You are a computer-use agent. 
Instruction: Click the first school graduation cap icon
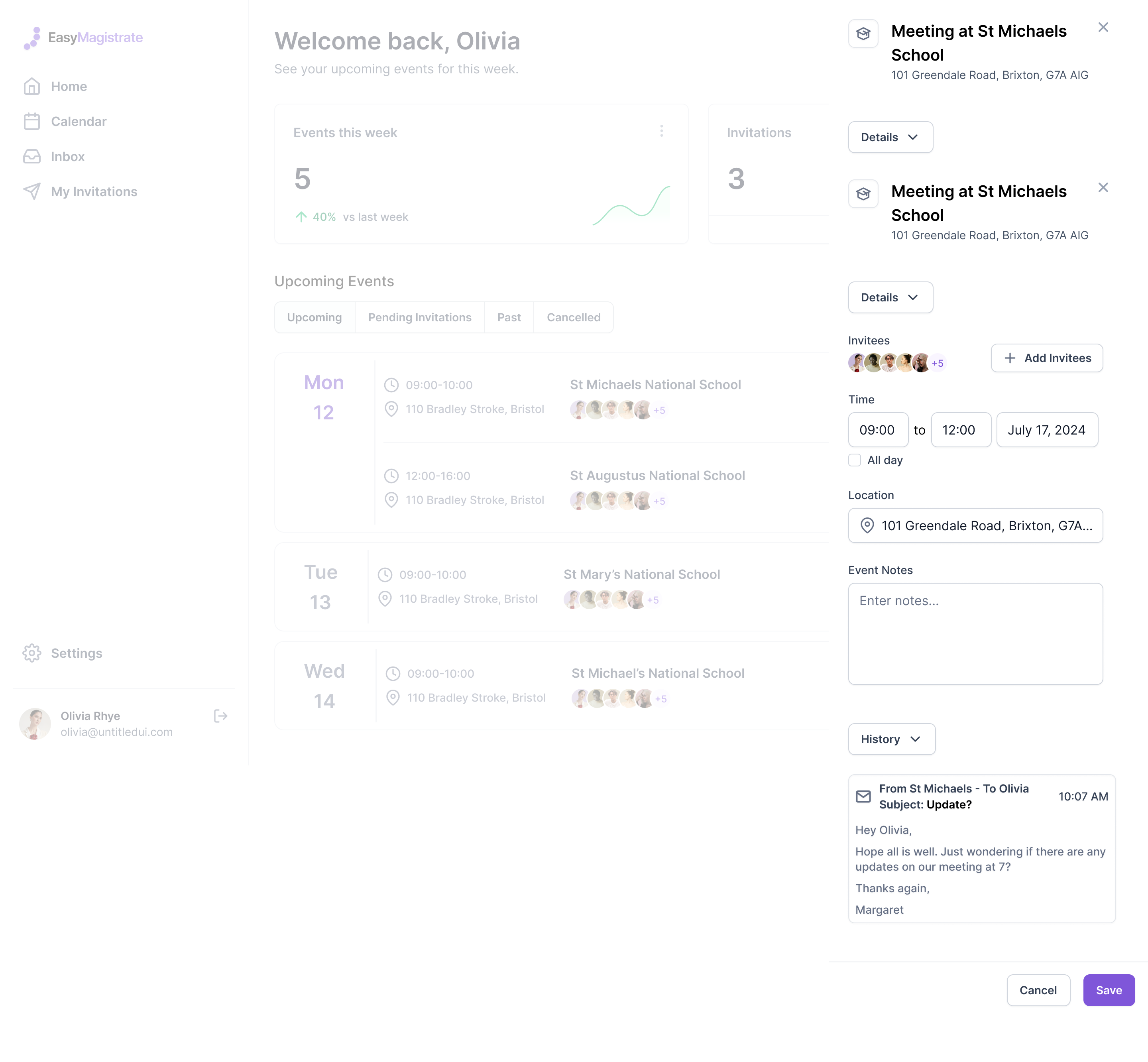click(x=863, y=33)
